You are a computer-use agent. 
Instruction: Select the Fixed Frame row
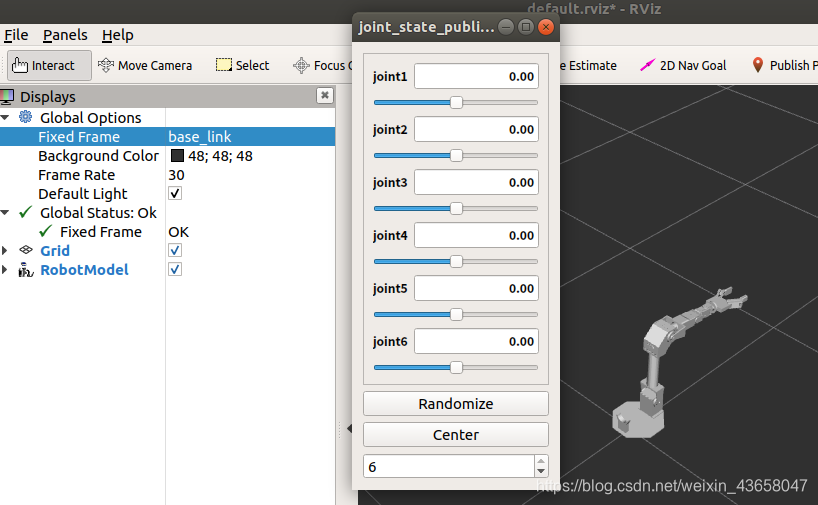(x=167, y=137)
